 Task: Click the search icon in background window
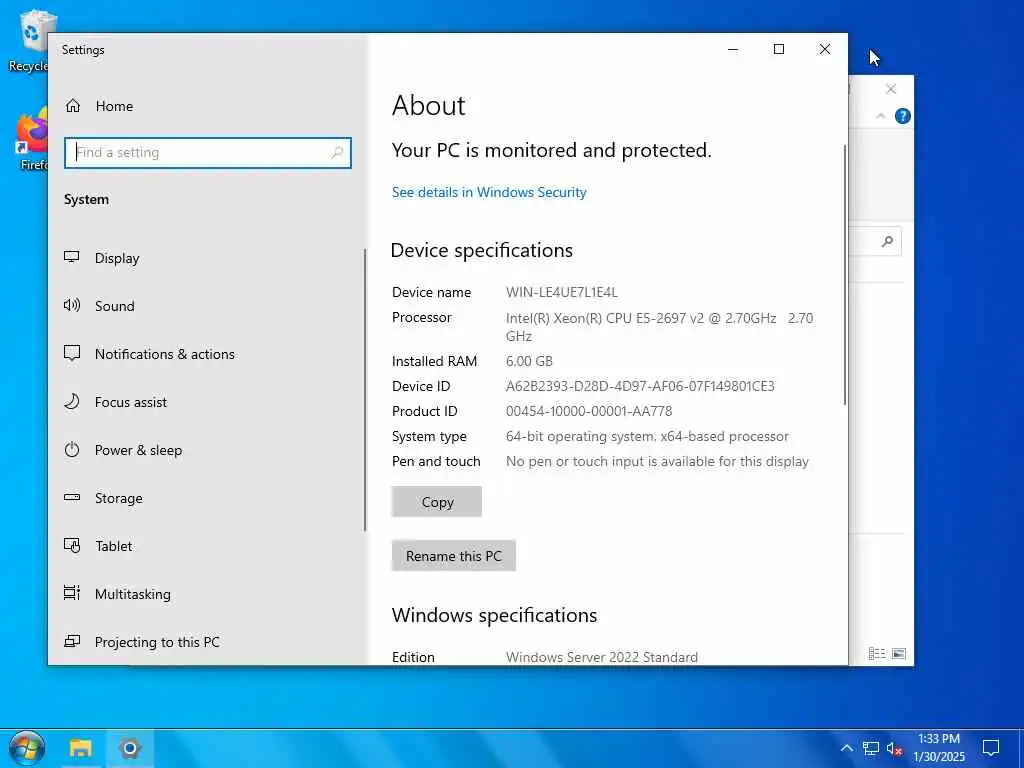pos(887,242)
